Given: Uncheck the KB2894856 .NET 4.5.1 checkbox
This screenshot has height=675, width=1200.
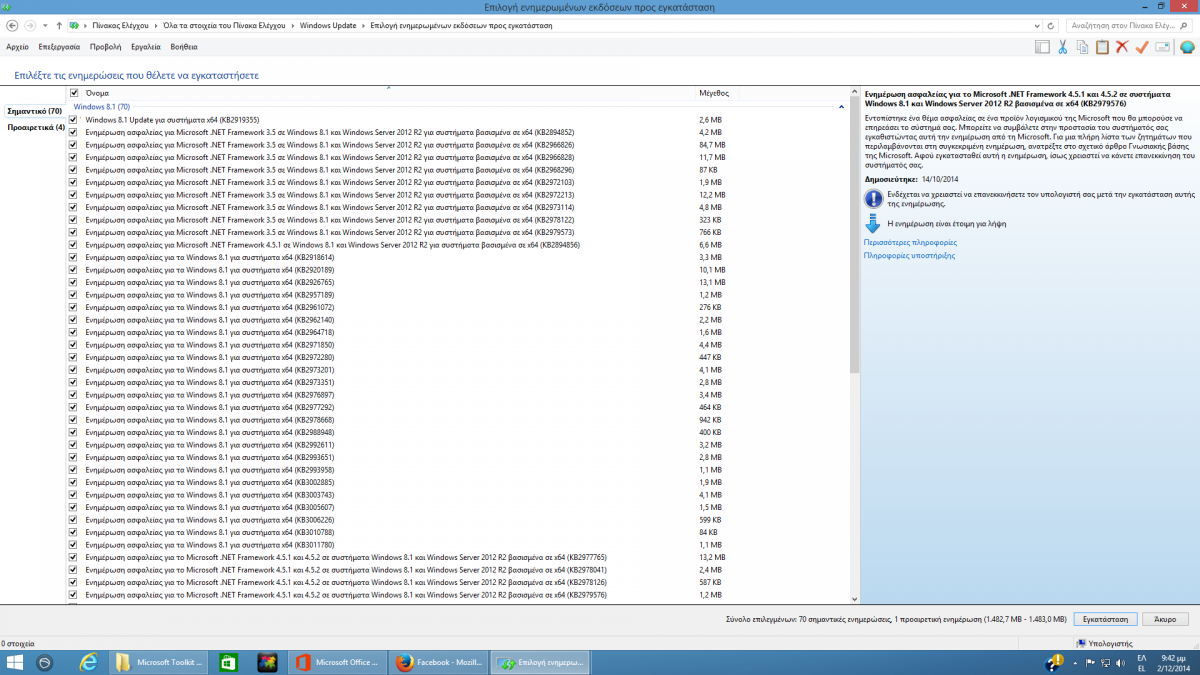Looking at the screenshot, I should tap(73, 245).
